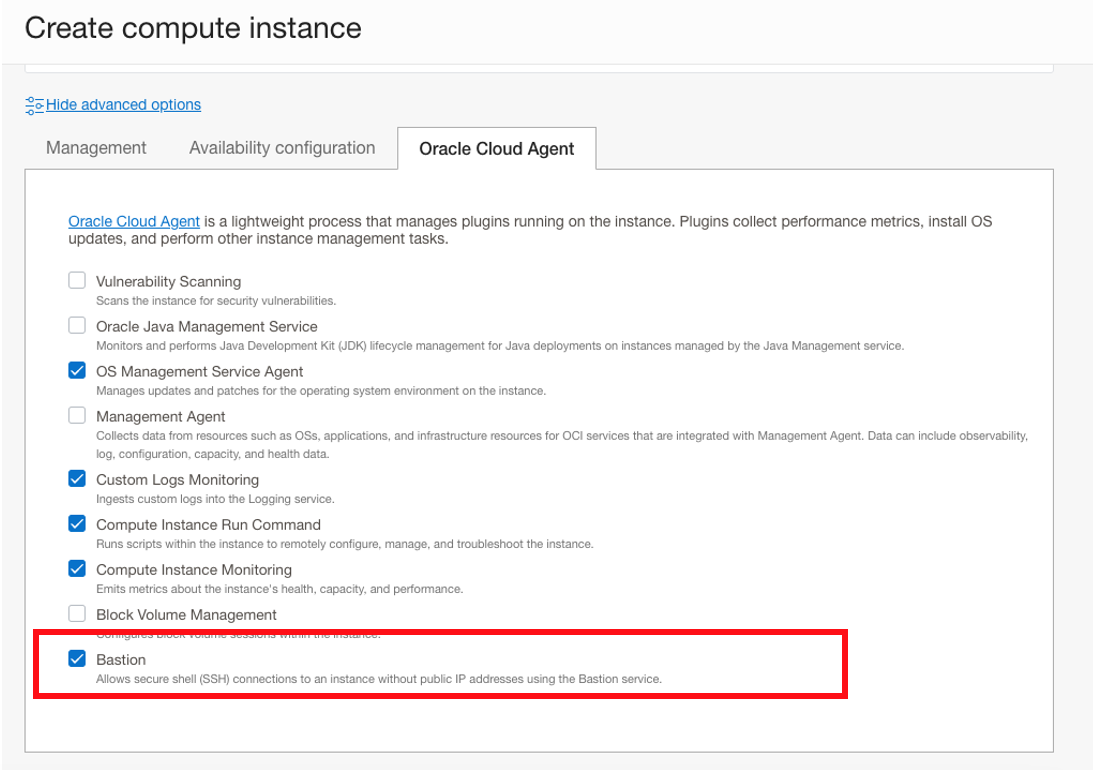This screenshot has width=1093, height=770.
Task: Switch to the Management tab
Action: pyautogui.click(x=96, y=148)
